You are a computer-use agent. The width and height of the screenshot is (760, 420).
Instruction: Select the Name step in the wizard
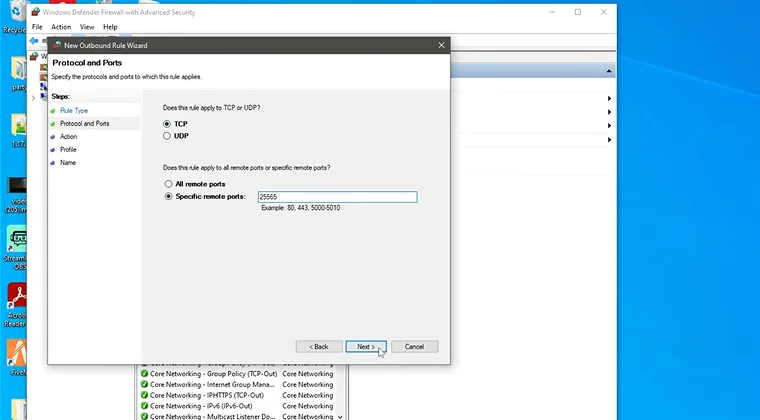pyautogui.click(x=67, y=163)
